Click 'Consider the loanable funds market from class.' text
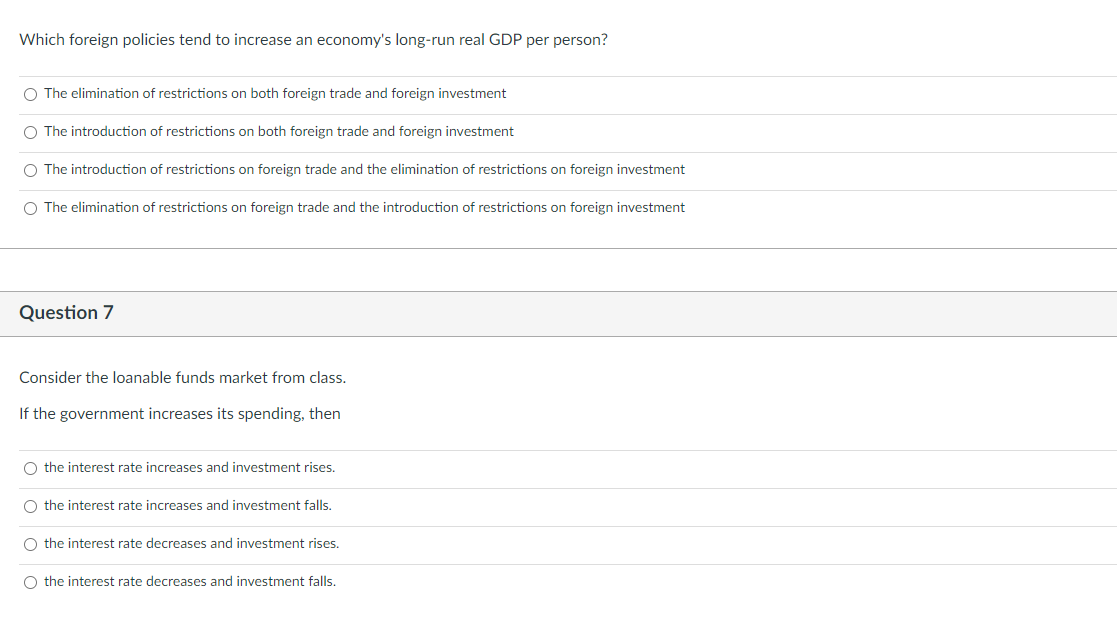The image size is (1117, 620). [x=183, y=378]
